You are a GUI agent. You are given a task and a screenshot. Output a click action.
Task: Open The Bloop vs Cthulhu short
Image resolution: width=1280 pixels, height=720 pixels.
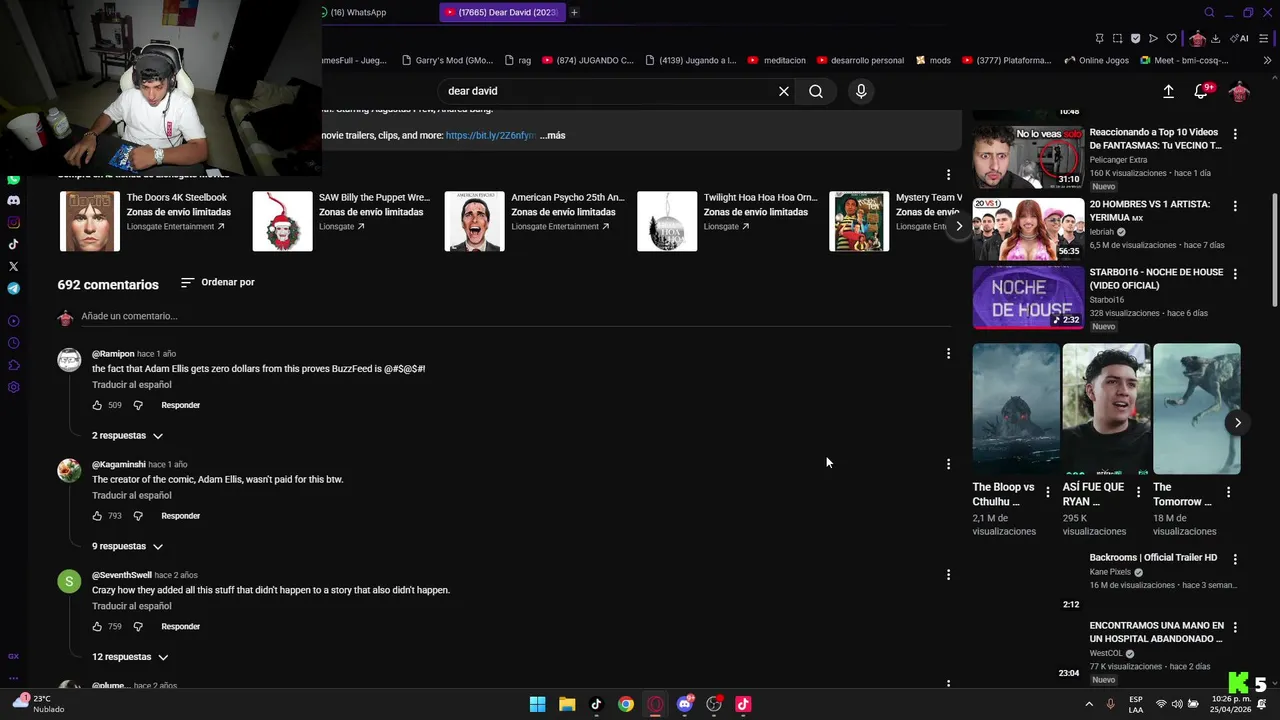1016,409
